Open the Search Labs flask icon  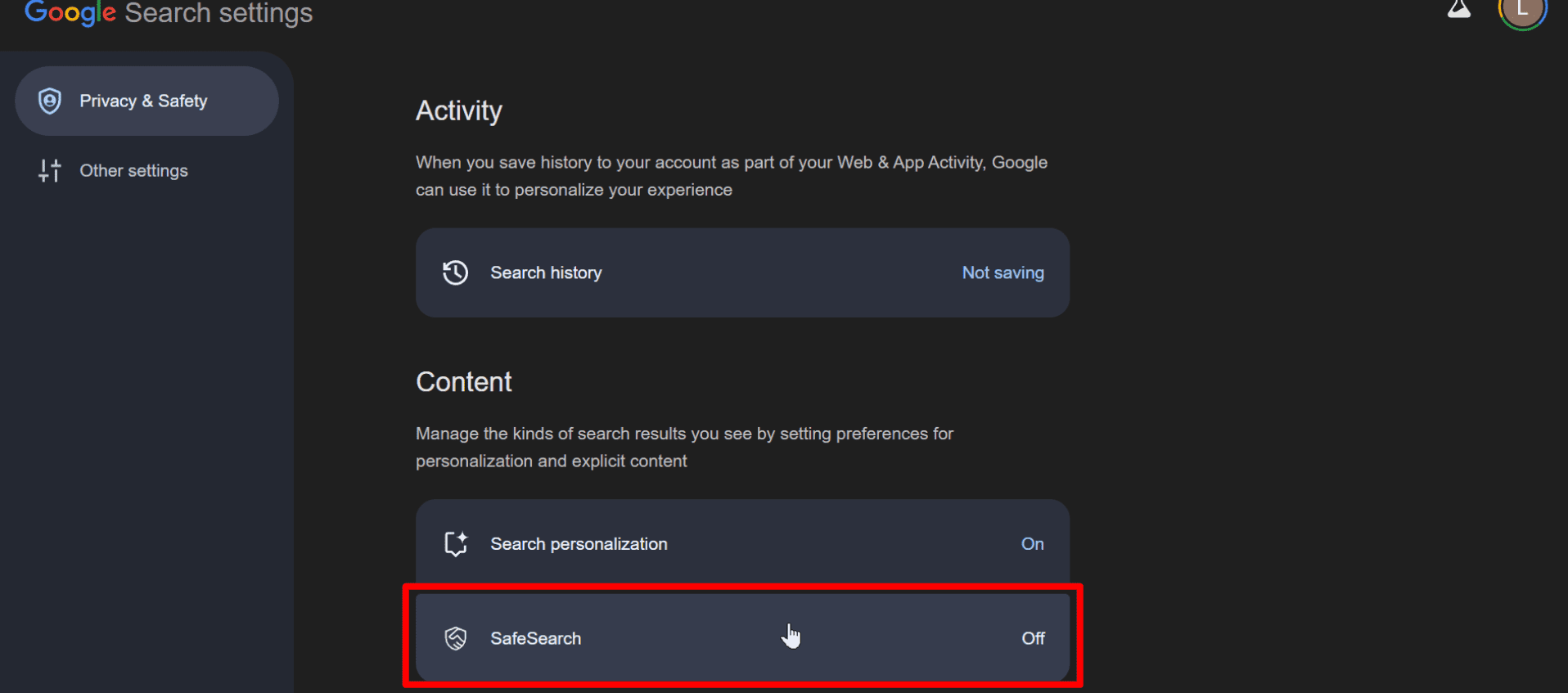1458,10
